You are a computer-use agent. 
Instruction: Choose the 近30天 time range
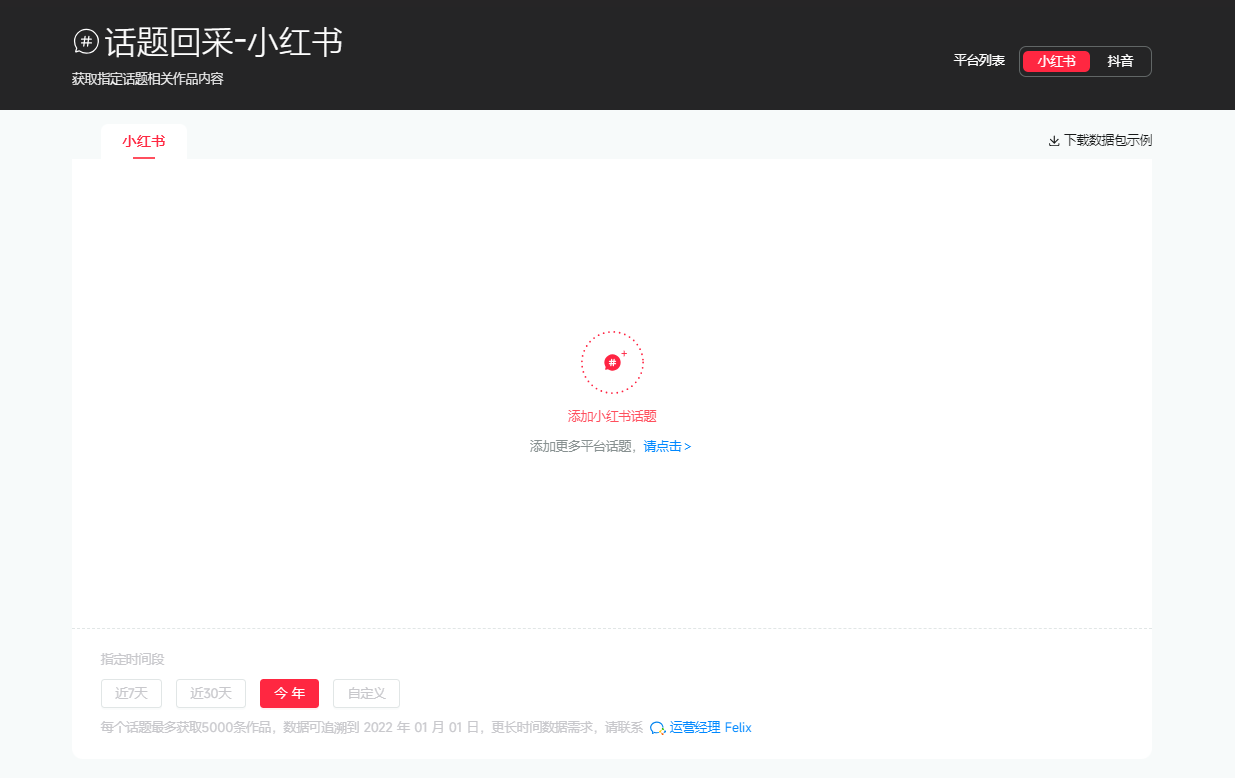(x=211, y=693)
